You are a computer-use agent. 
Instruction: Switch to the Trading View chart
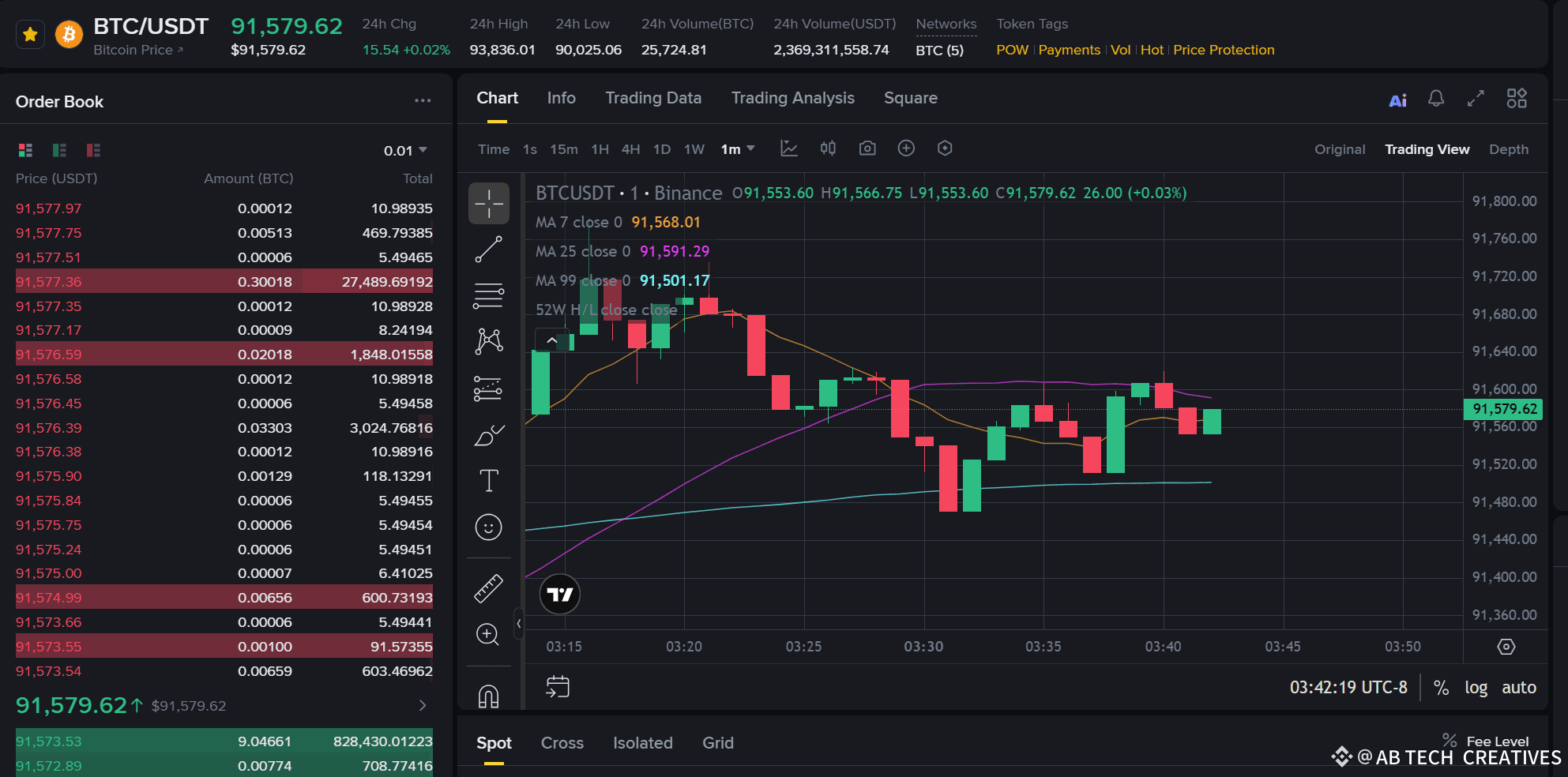1427,149
